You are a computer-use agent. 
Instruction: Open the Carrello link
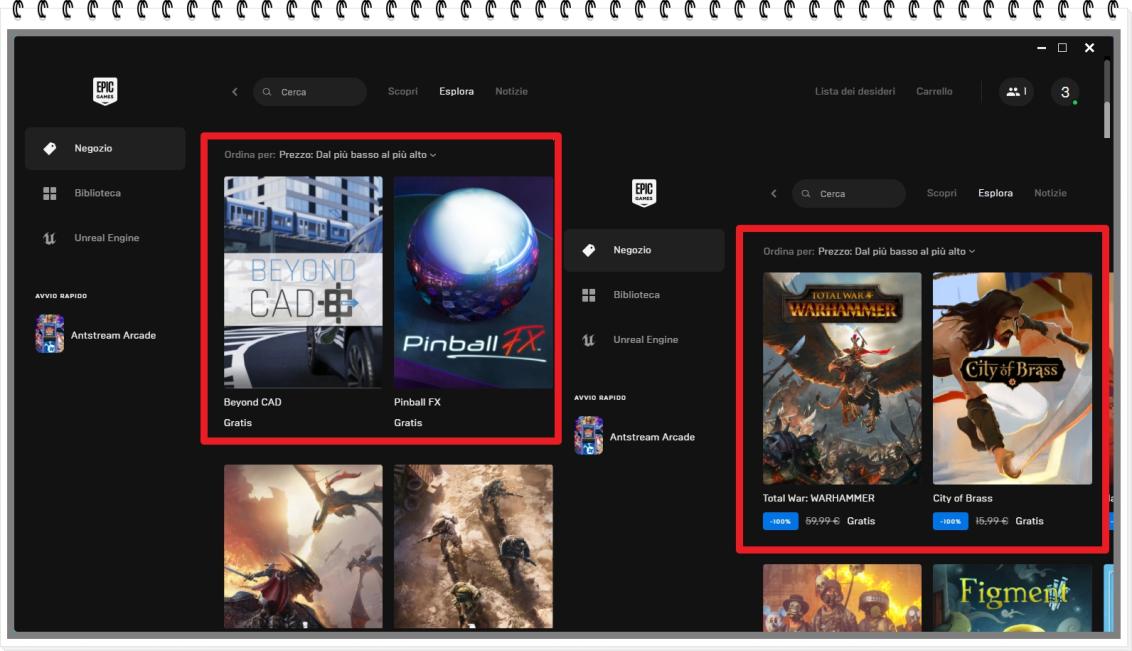coord(934,92)
